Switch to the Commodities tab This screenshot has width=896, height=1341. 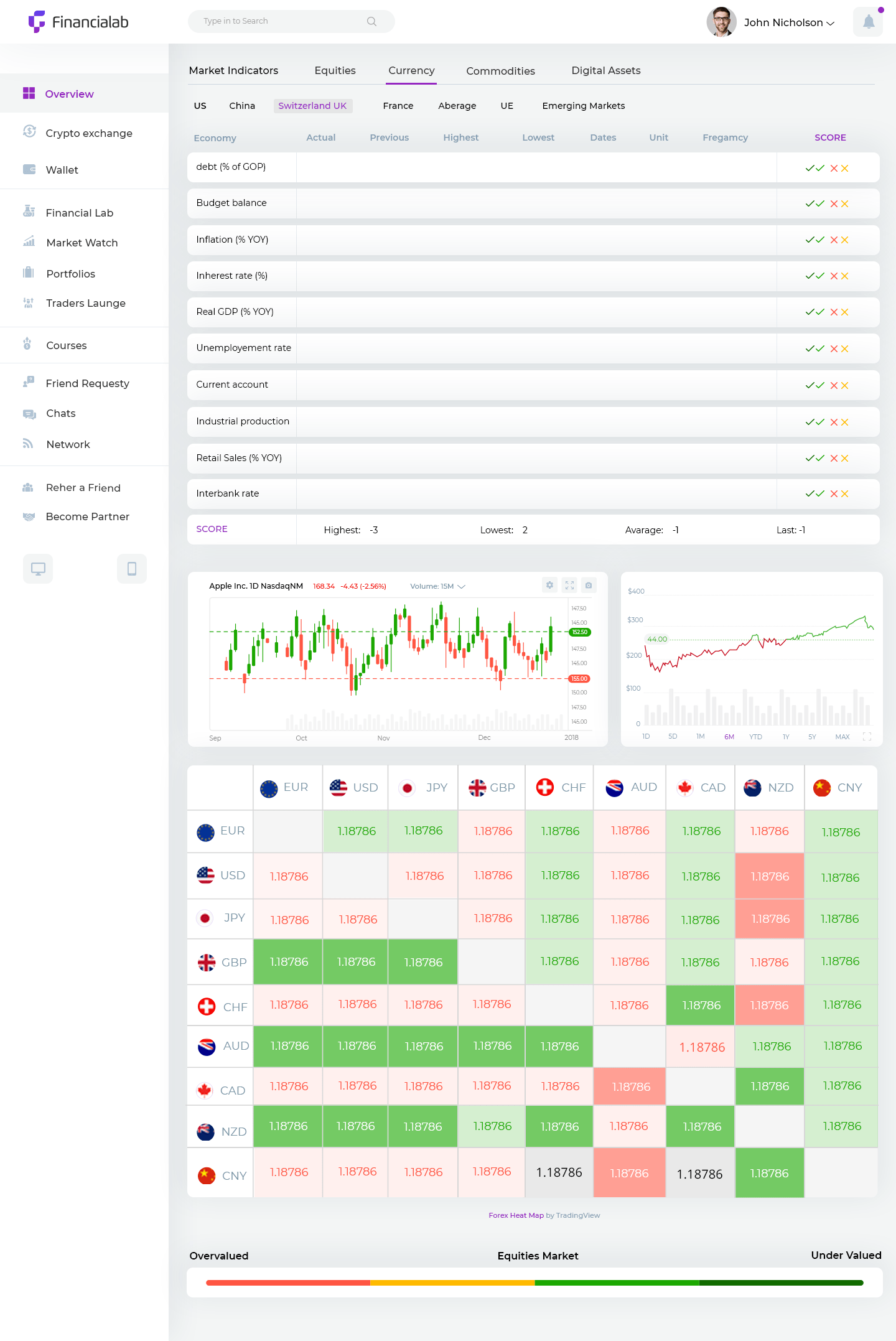(x=500, y=71)
